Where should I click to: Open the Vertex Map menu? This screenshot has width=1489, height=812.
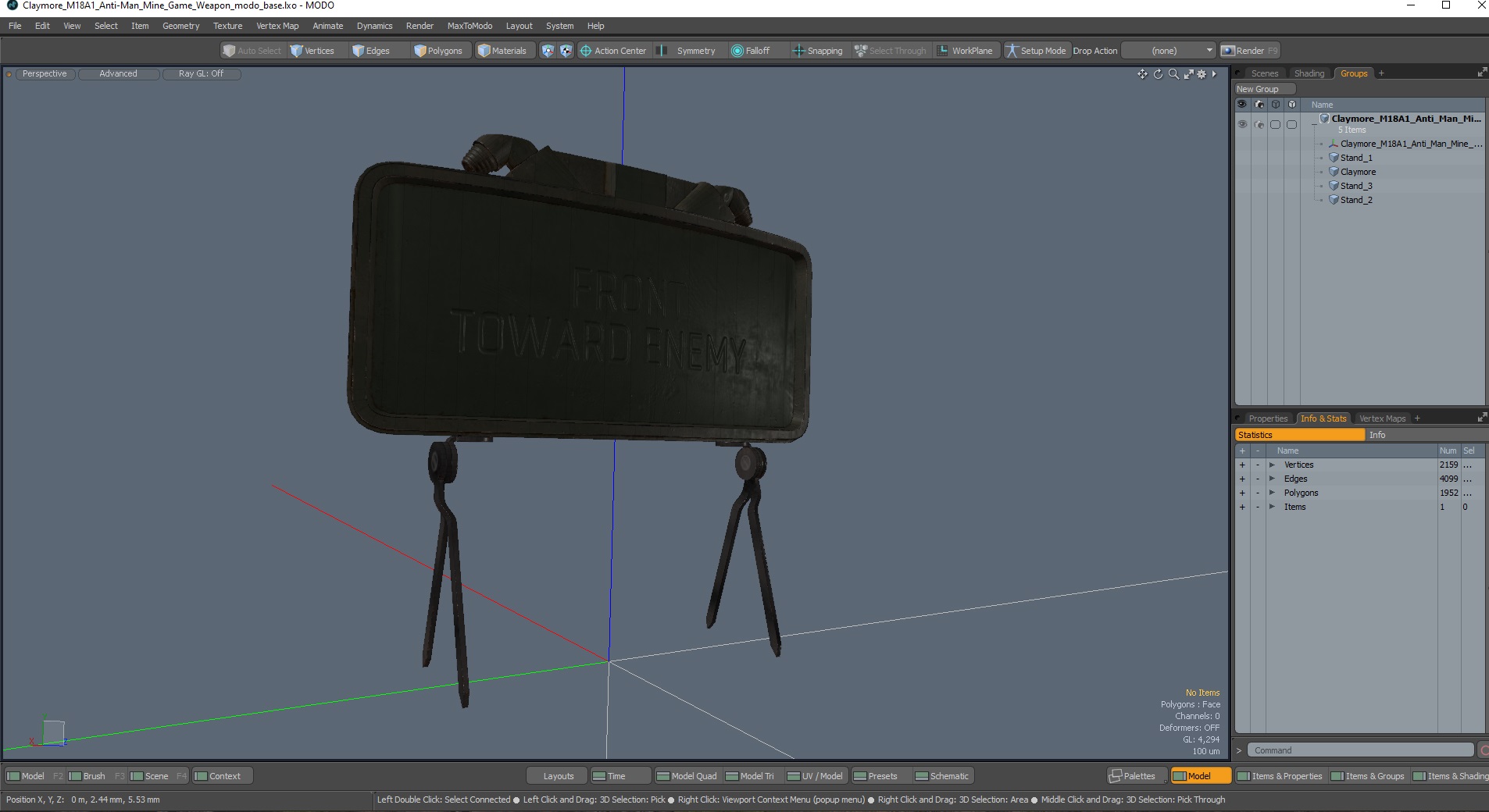pyautogui.click(x=277, y=26)
